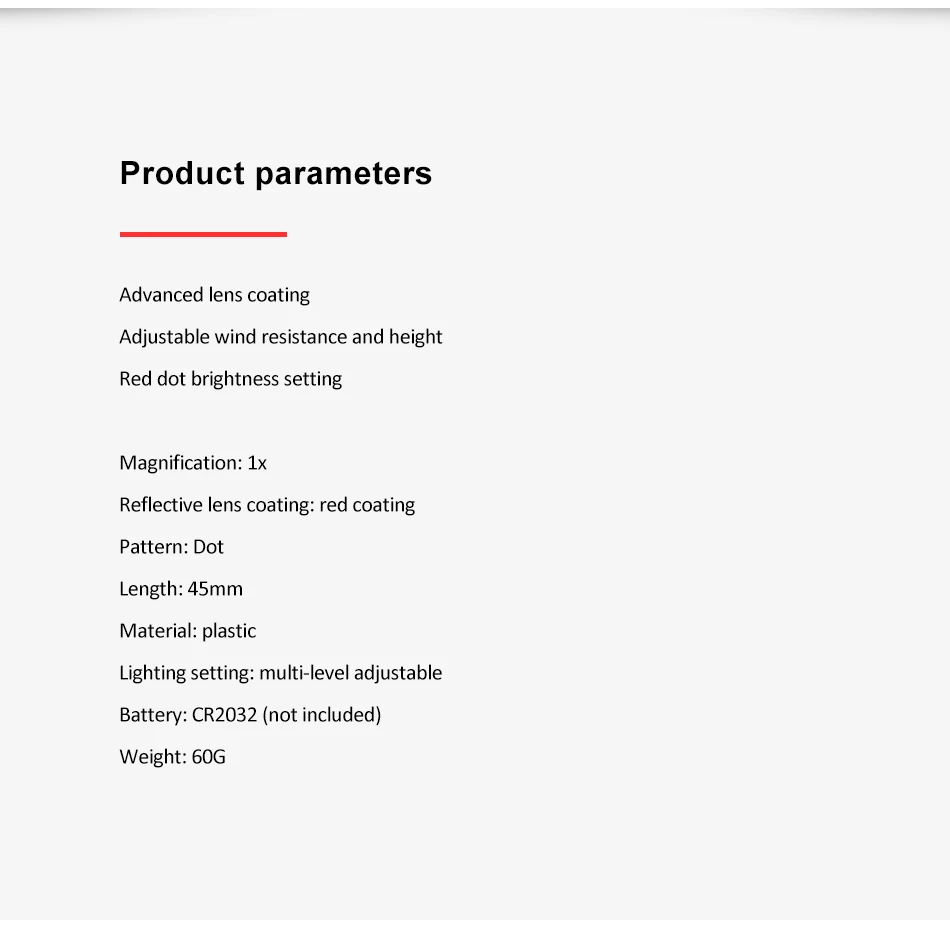Click the Product parameters heading
The height and width of the screenshot is (933, 950).
[x=275, y=173]
